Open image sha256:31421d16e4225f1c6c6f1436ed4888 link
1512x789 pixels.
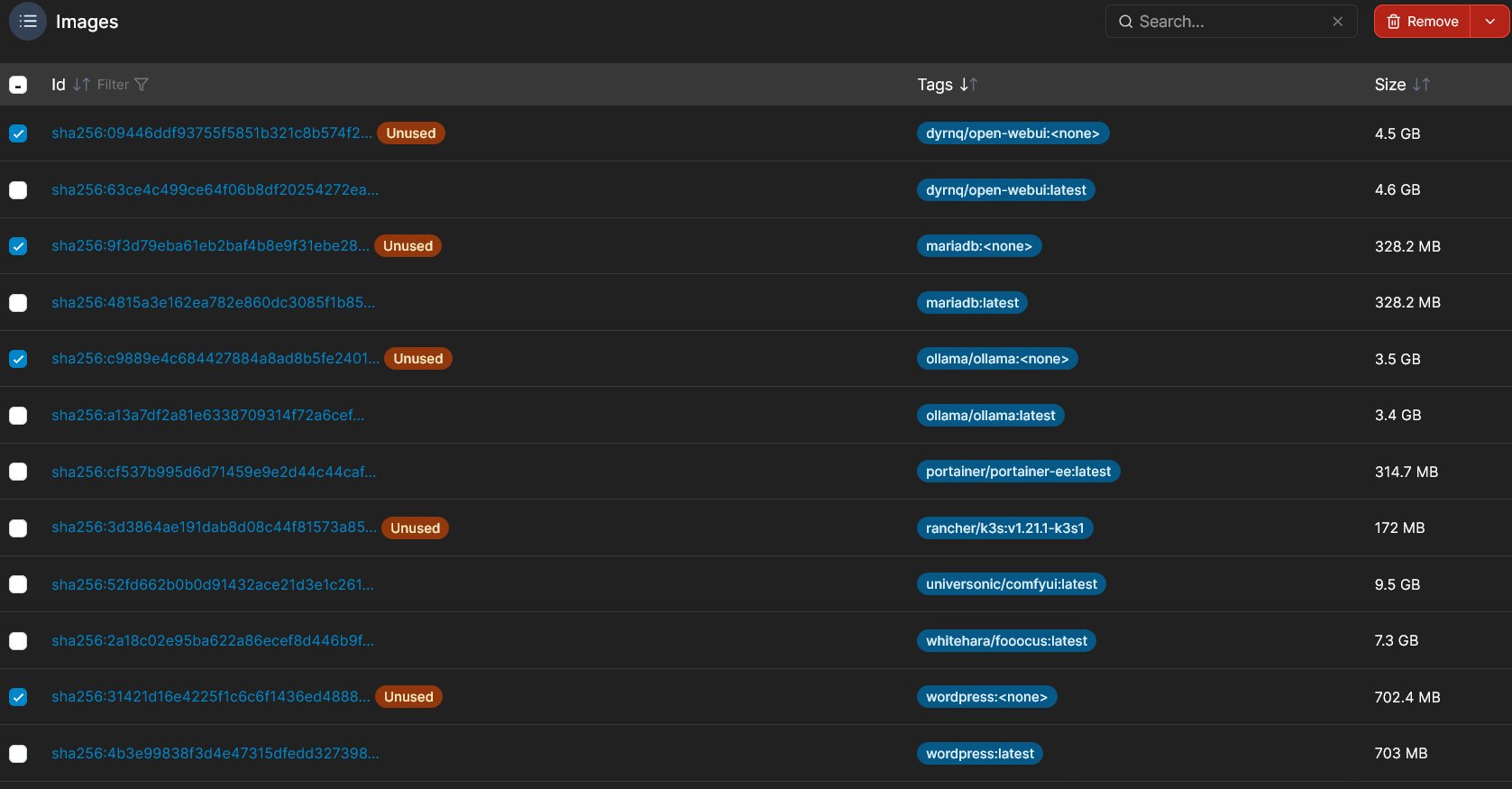211,697
